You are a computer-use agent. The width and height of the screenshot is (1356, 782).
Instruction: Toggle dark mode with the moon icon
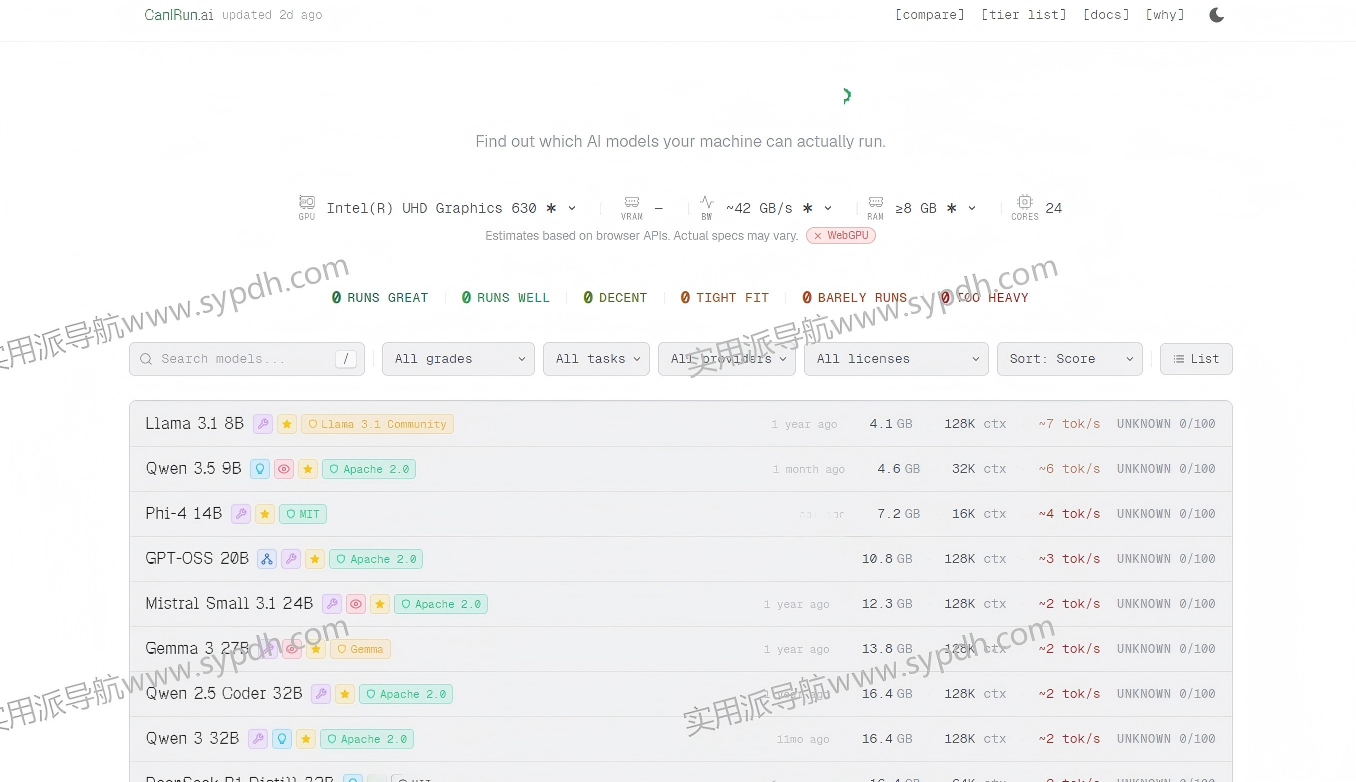(x=1216, y=14)
